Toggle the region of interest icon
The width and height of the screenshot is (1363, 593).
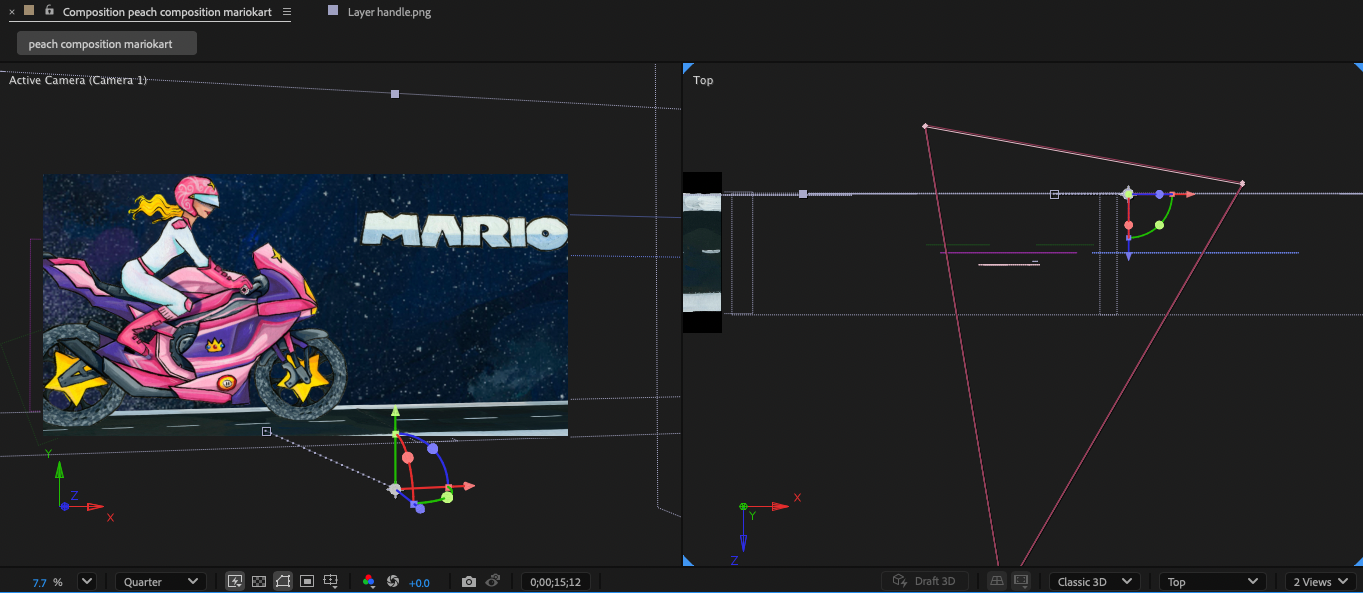(x=307, y=581)
